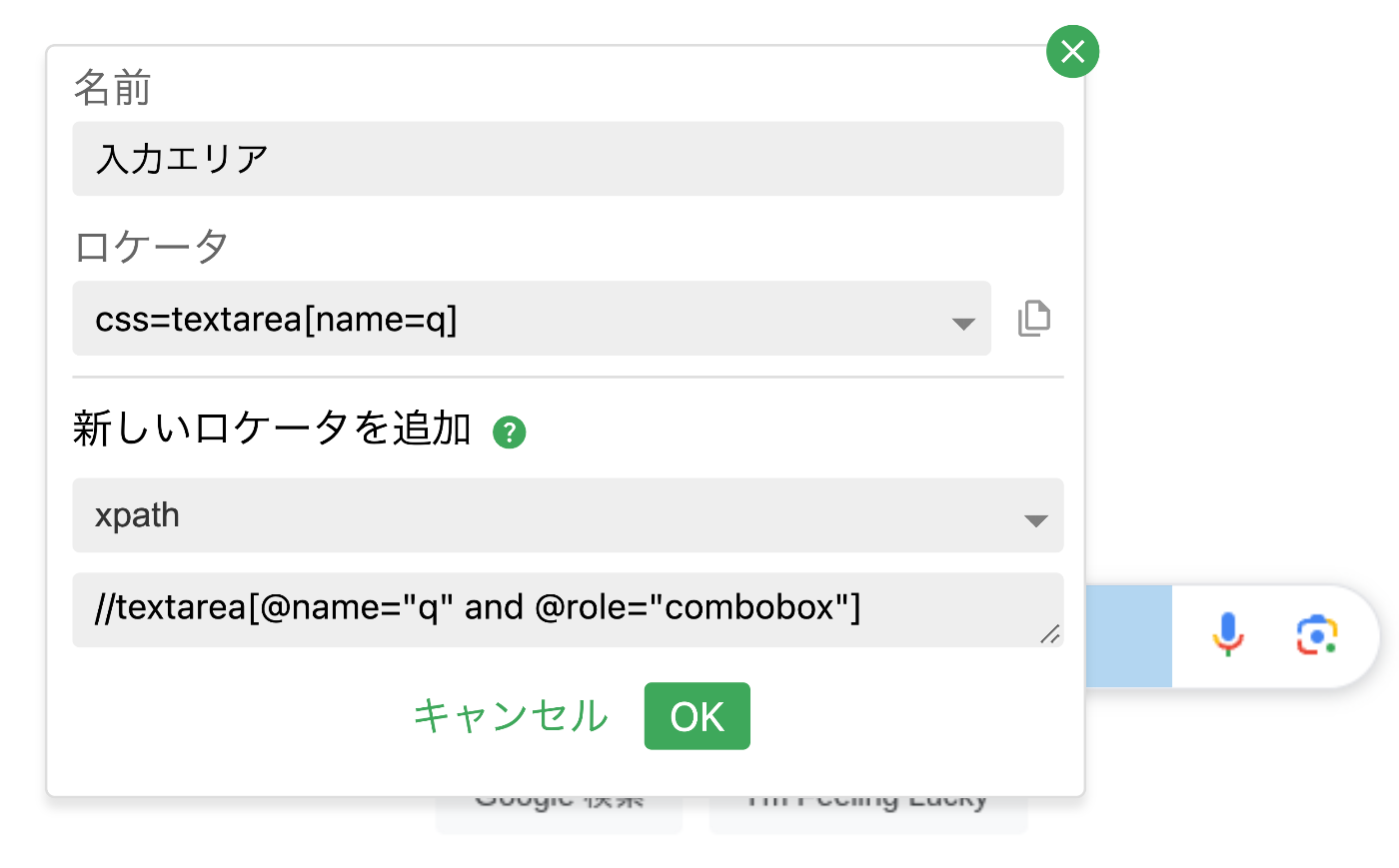Click the highlighted blue search box area
Screen dimensions: 1399x868
[1128, 636]
